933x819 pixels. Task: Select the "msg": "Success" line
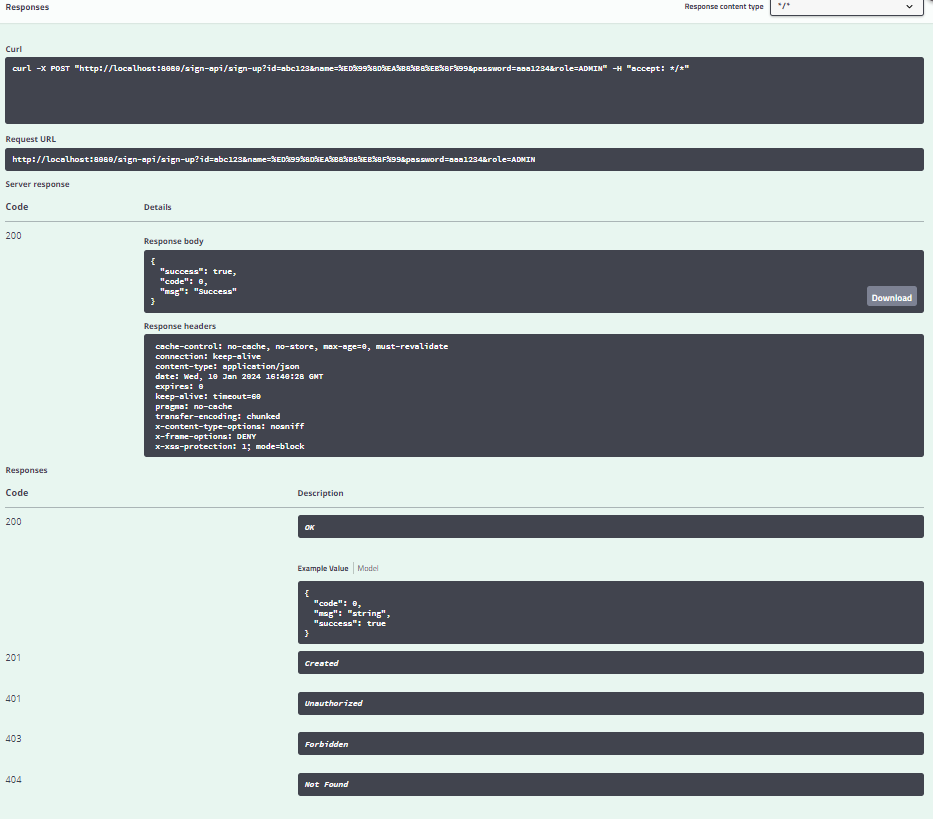[198, 292]
